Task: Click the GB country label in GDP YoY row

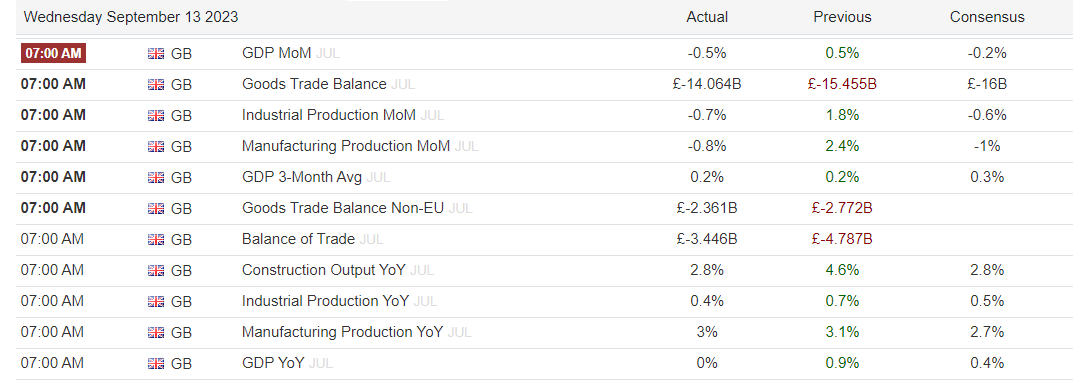Action: tap(181, 363)
